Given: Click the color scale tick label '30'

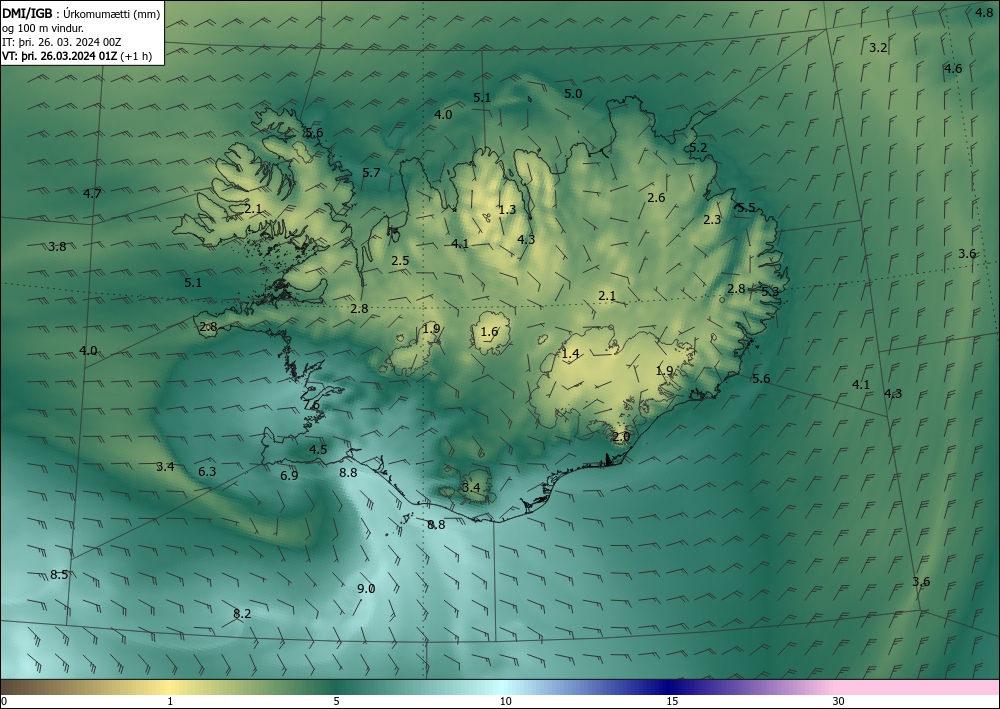Looking at the screenshot, I should (839, 702).
